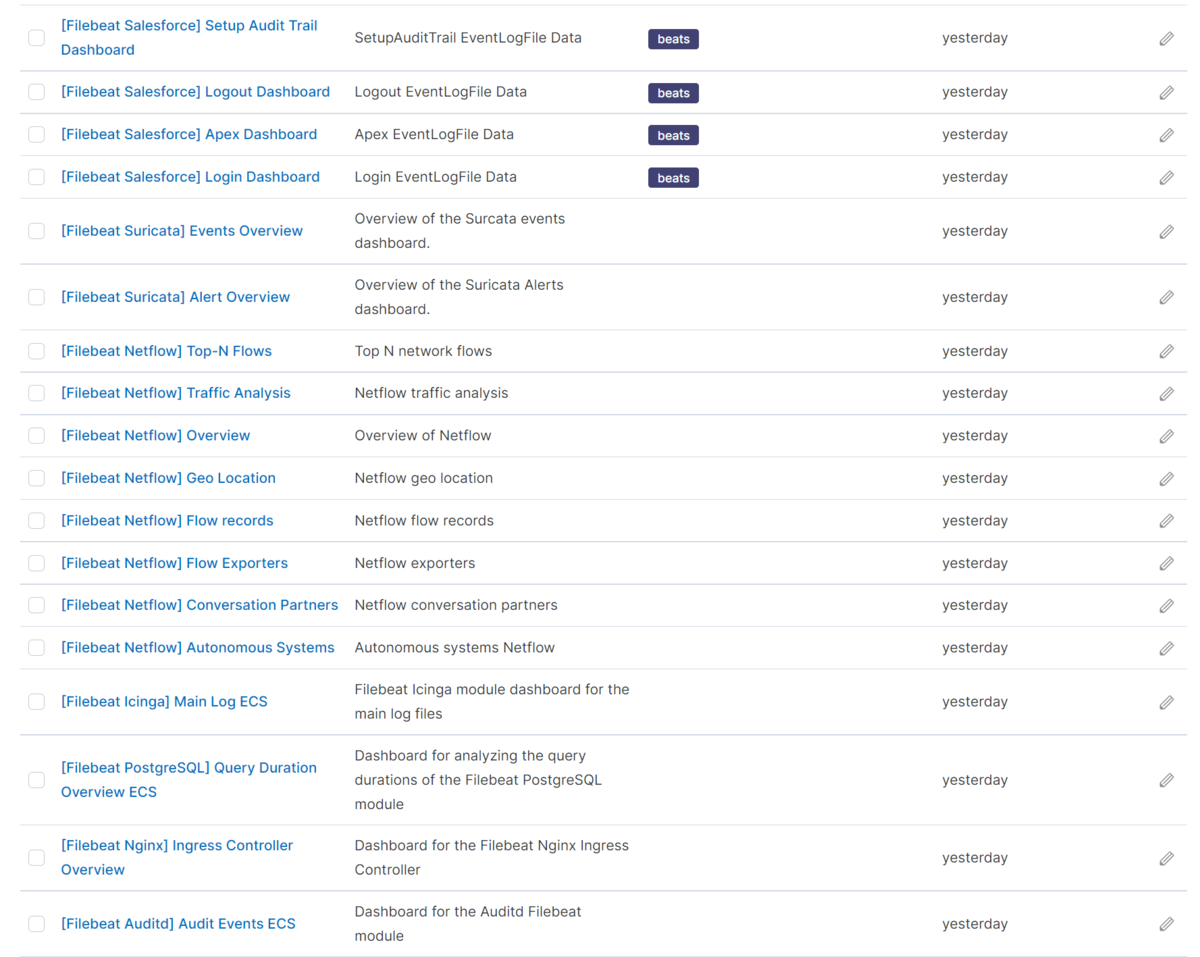Open [Filebeat Netflow] Conversation Partners dashboard

(200, 605)
